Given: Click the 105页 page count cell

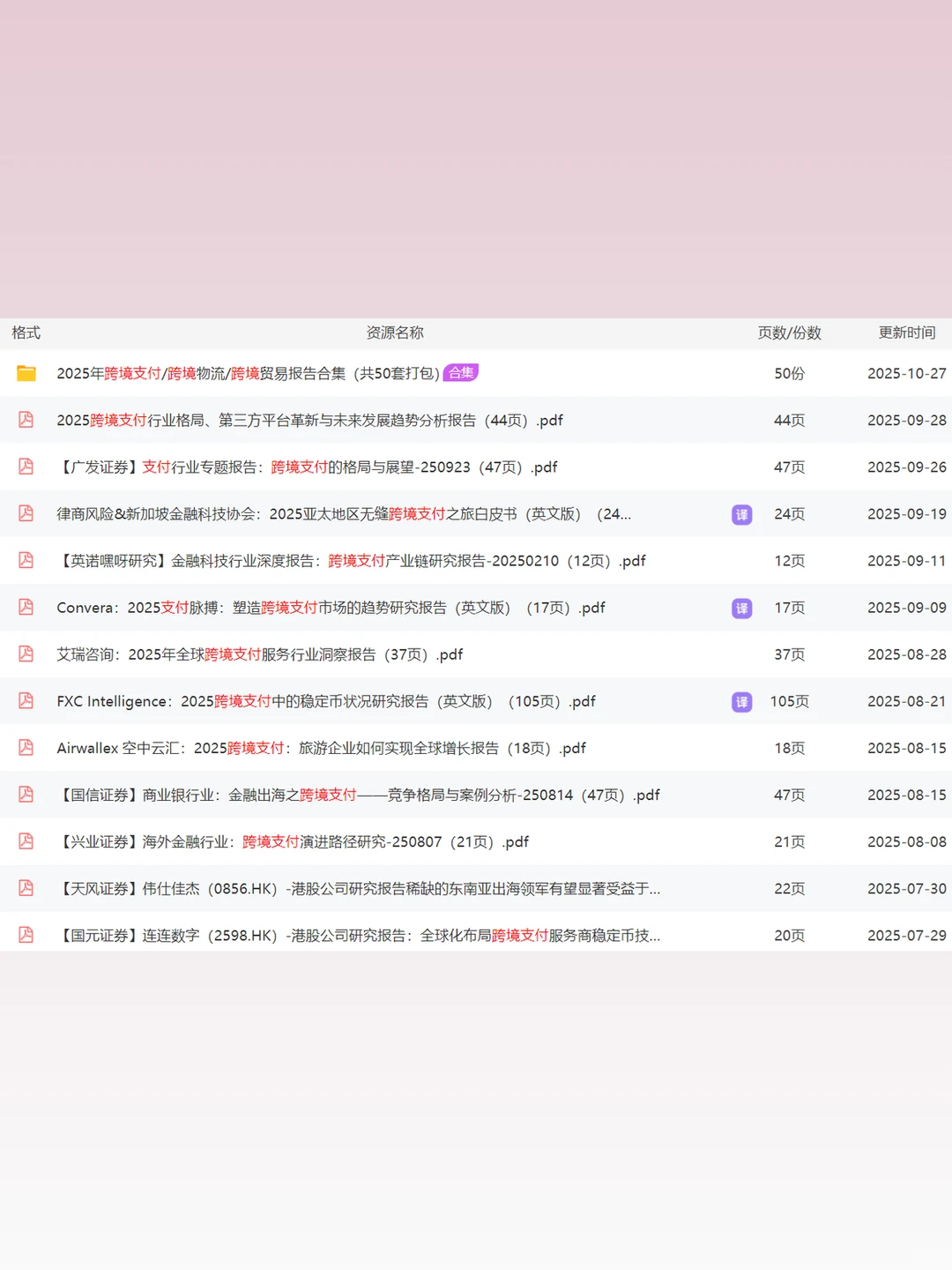Looking at the screenshot, I should pyautogui.click(x=789, y=701).
